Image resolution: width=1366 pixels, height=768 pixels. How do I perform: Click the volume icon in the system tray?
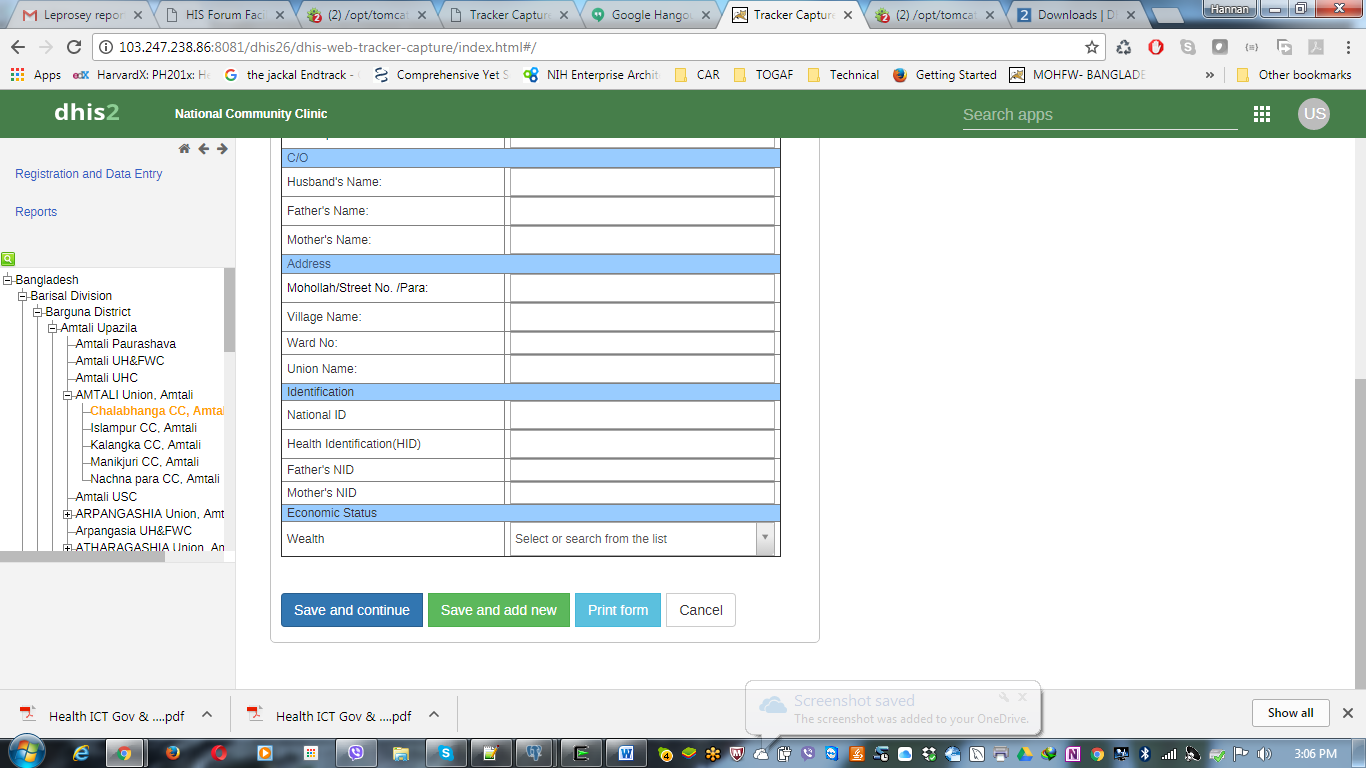1264,753
